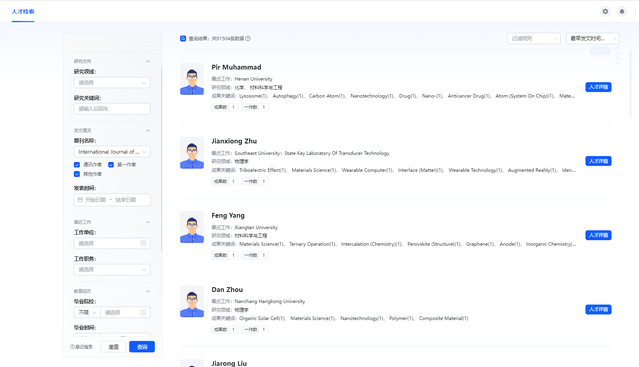
Task: Focus the 研究关键词 input field
Action: [x=112, y=109]
